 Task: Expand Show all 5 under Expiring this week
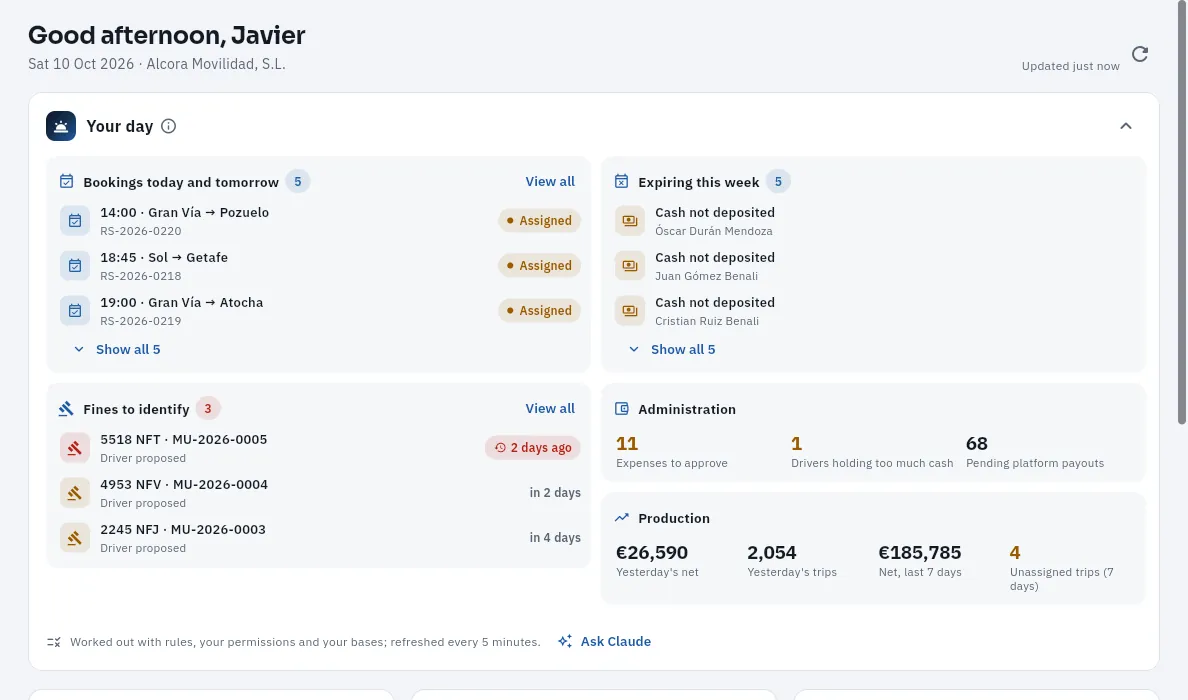coord(672,349)
